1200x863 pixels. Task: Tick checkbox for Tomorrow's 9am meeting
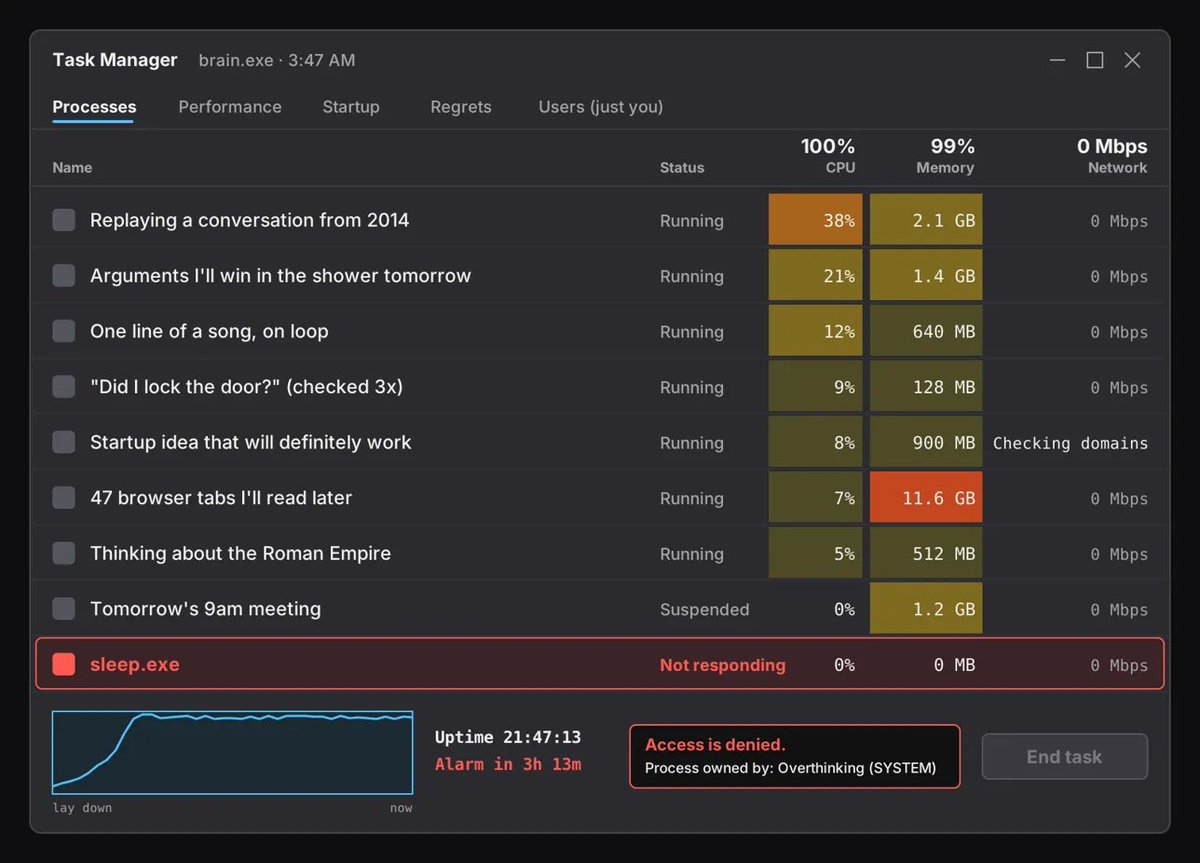click(x=64, y=609)
